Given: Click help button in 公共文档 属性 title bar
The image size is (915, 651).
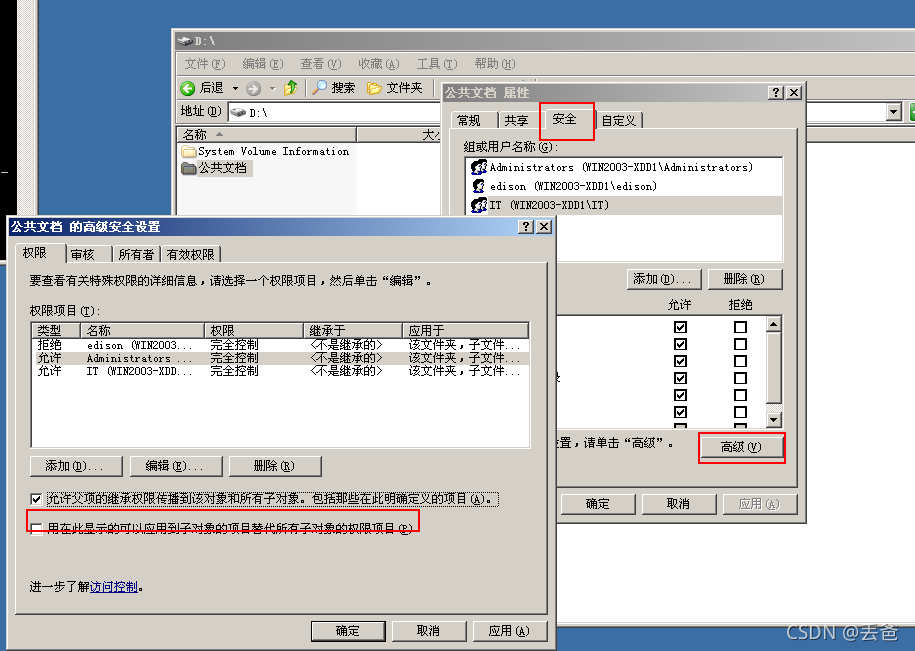Looking at the screenshot, I should [776, 93].
